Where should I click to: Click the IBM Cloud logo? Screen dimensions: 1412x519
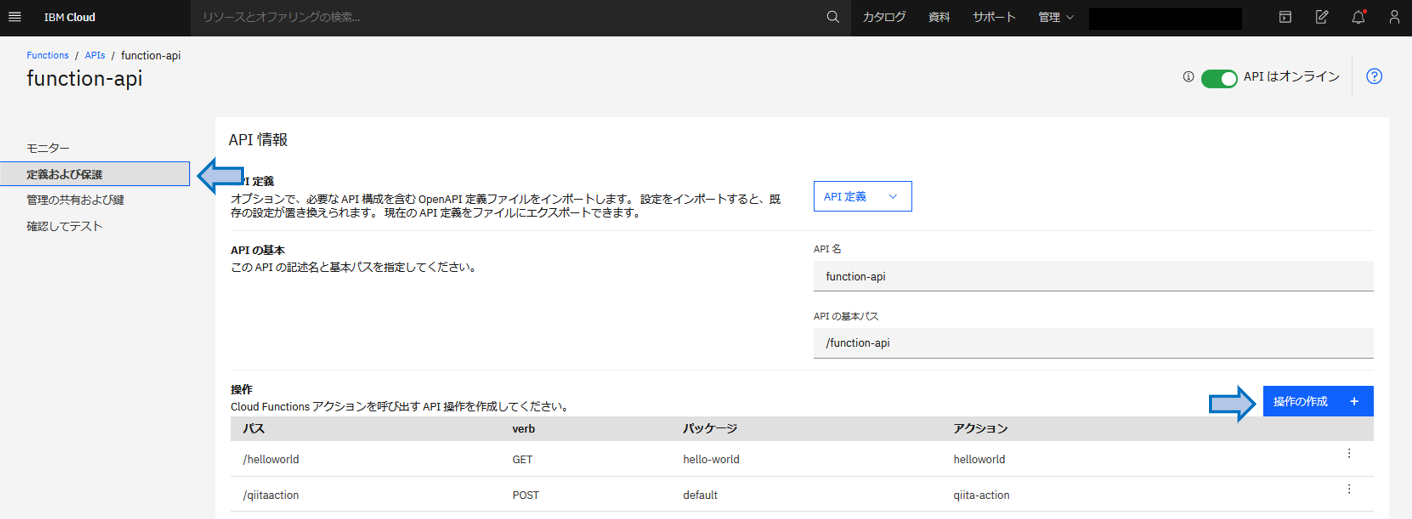point(69,17)
